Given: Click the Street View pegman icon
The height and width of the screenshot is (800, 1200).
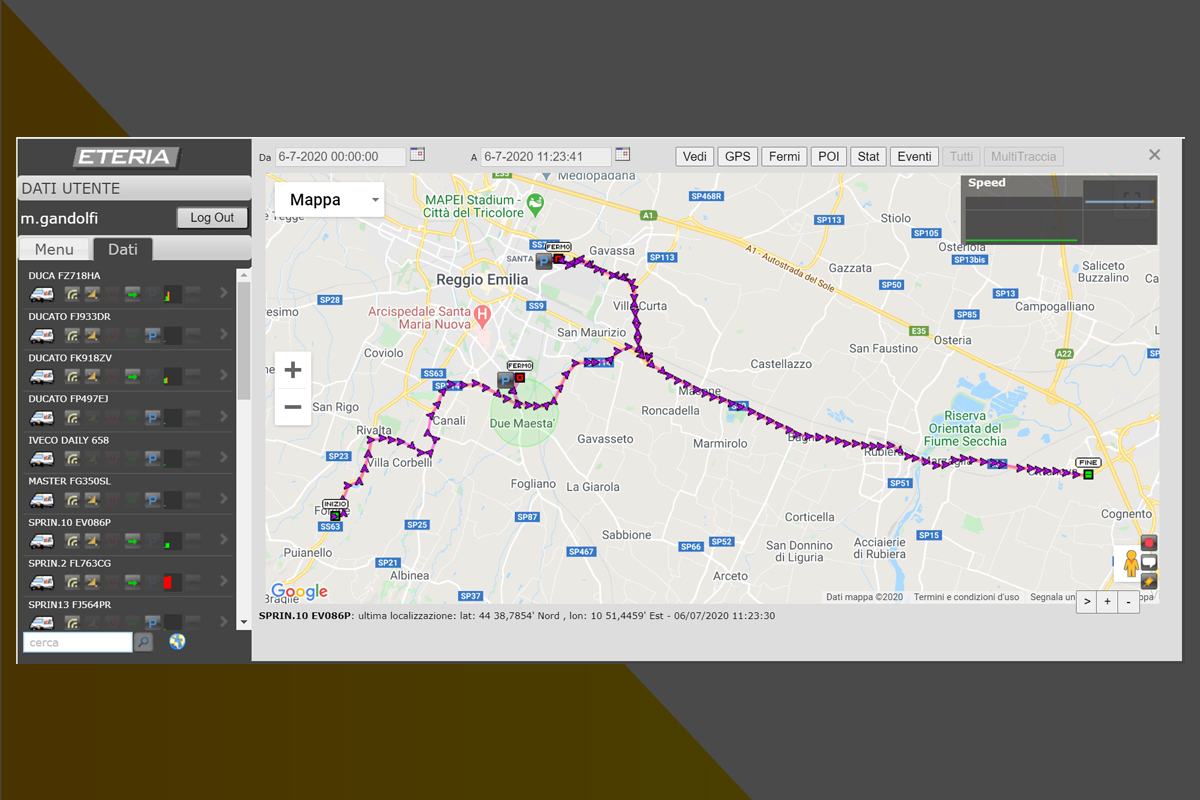Looking at the screenshot, I should [1131, 564].
